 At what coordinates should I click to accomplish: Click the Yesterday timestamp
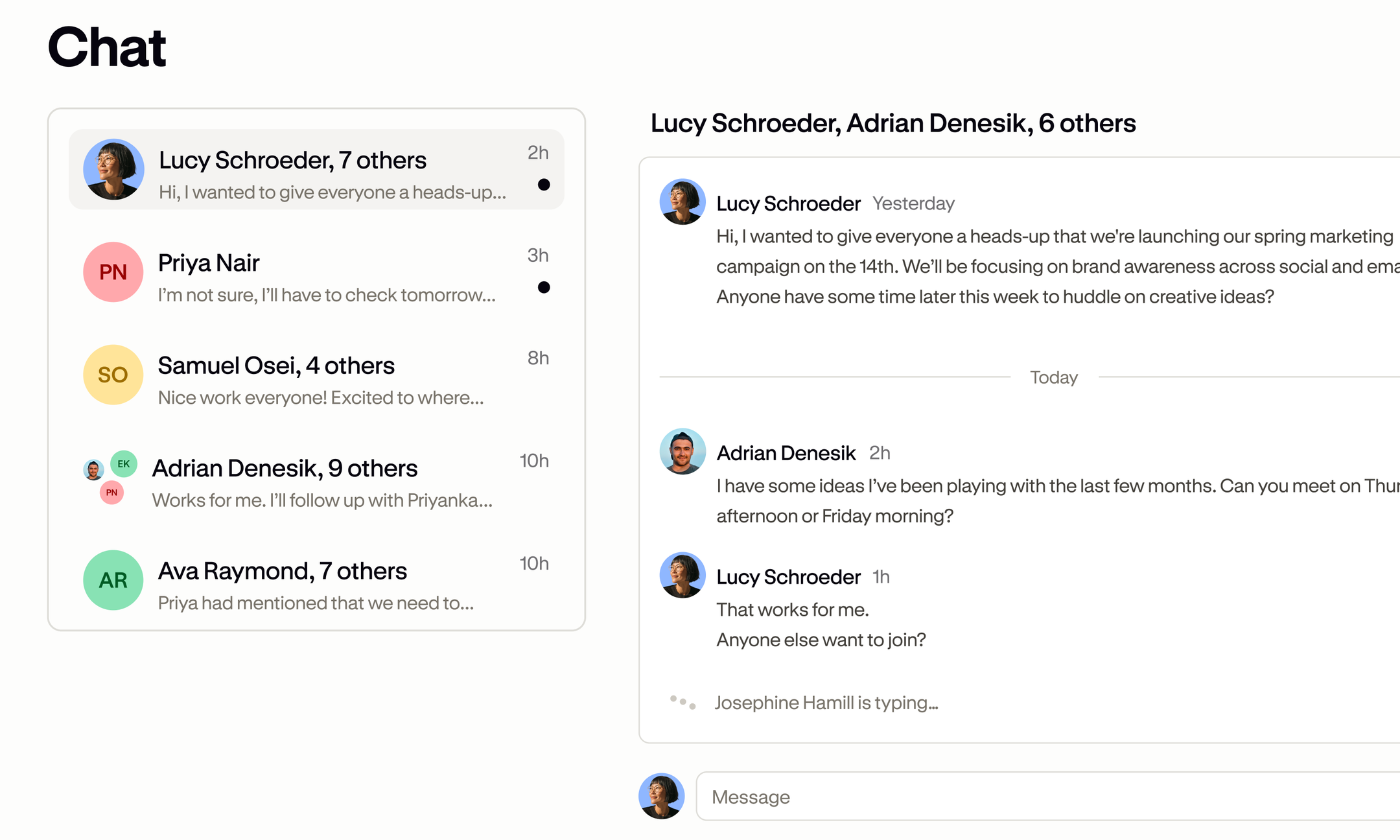pos(913,204)
